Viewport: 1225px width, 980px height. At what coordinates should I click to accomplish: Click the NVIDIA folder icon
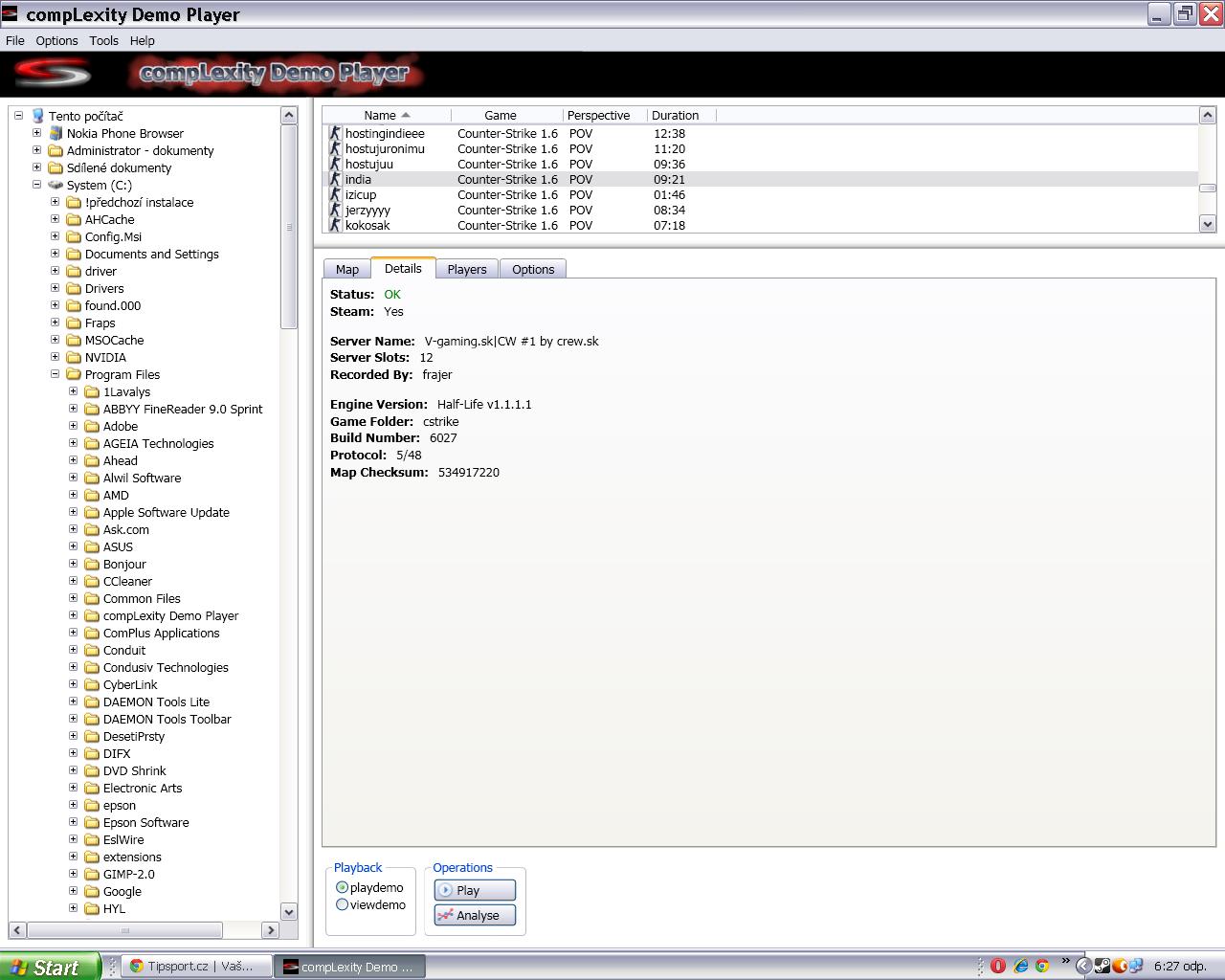(74, 357)
